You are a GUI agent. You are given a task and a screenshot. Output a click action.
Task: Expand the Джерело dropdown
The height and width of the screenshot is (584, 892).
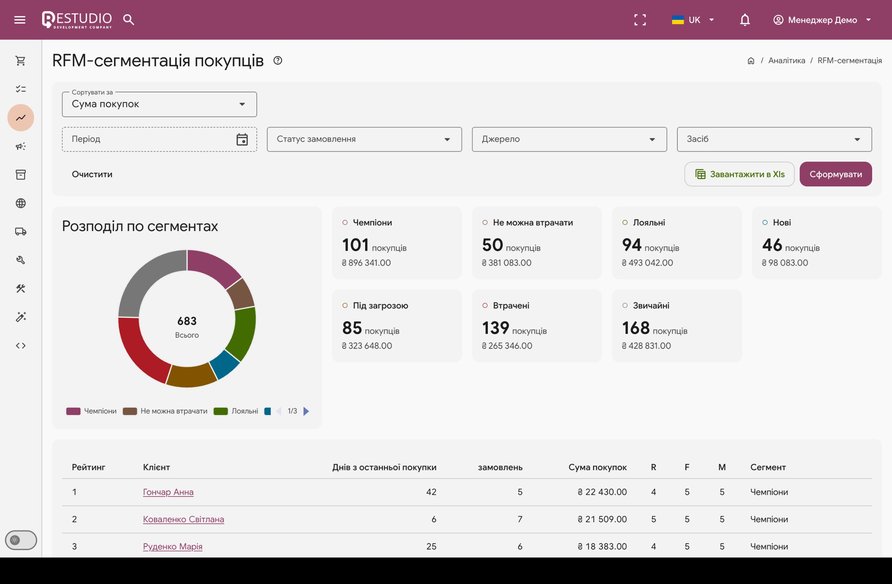click(569, 139)
